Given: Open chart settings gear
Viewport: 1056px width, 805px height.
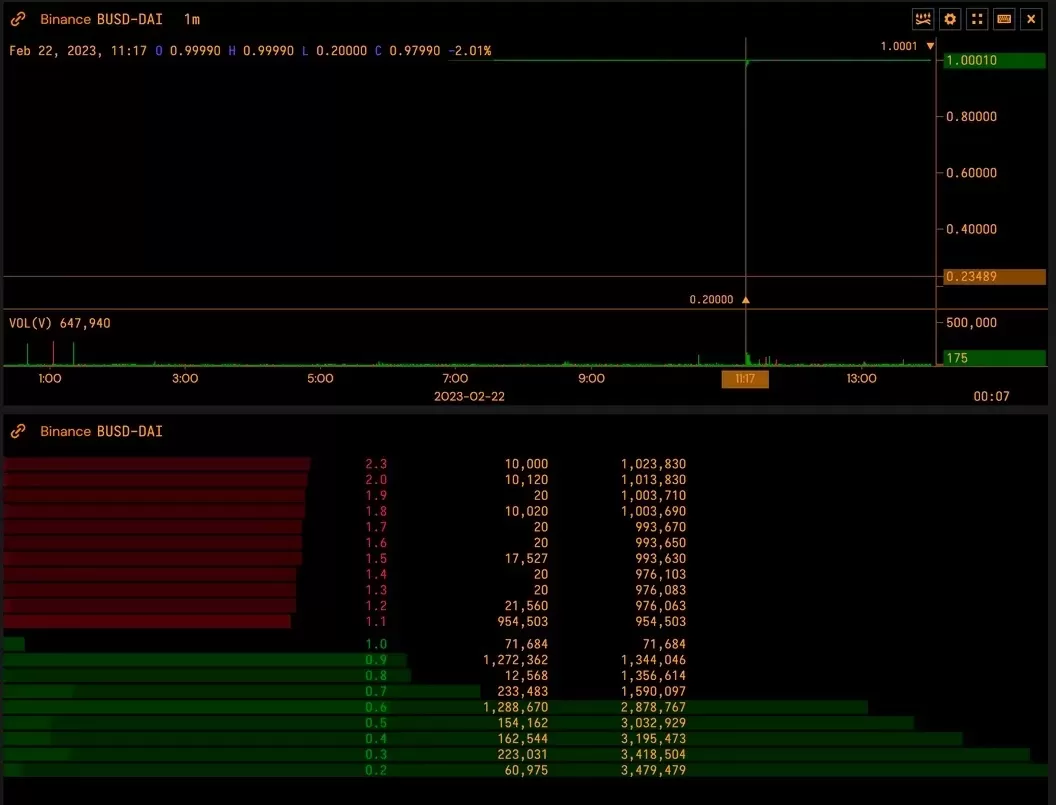Looking at the screenshot, I should click(950, 19).
